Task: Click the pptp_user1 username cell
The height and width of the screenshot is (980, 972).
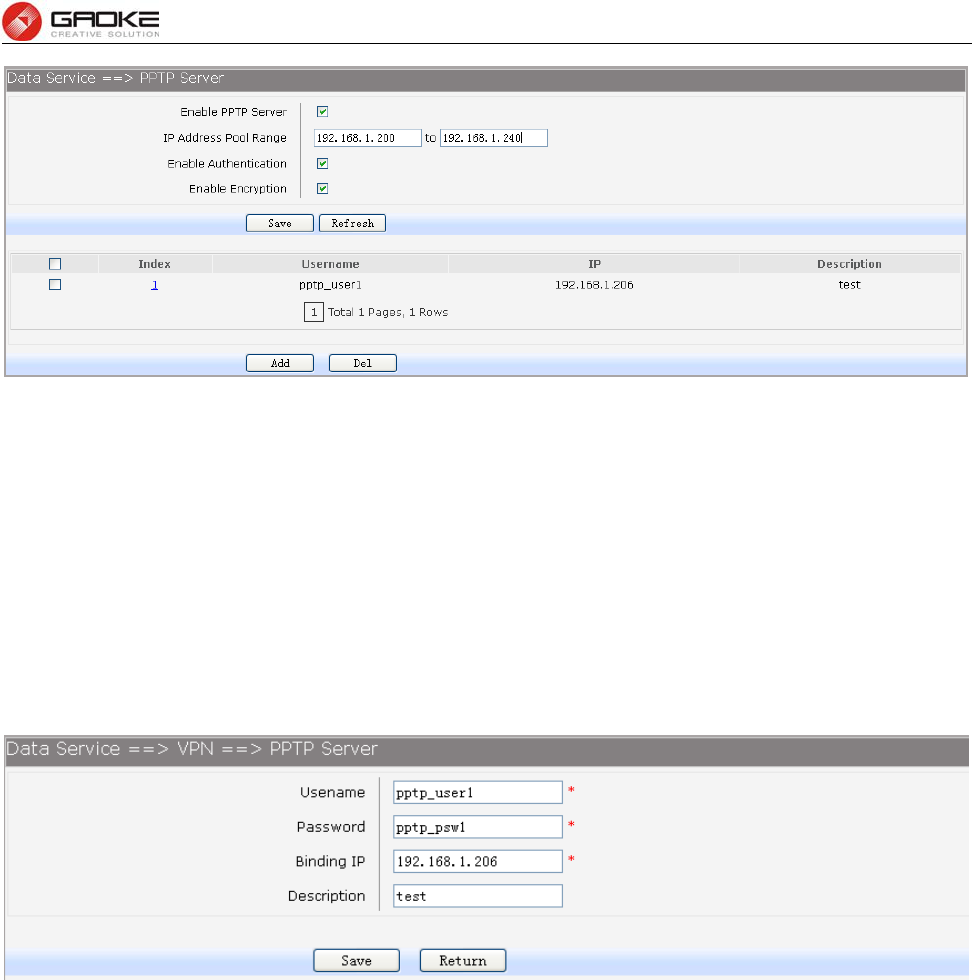Action: [x=330, y=285]
